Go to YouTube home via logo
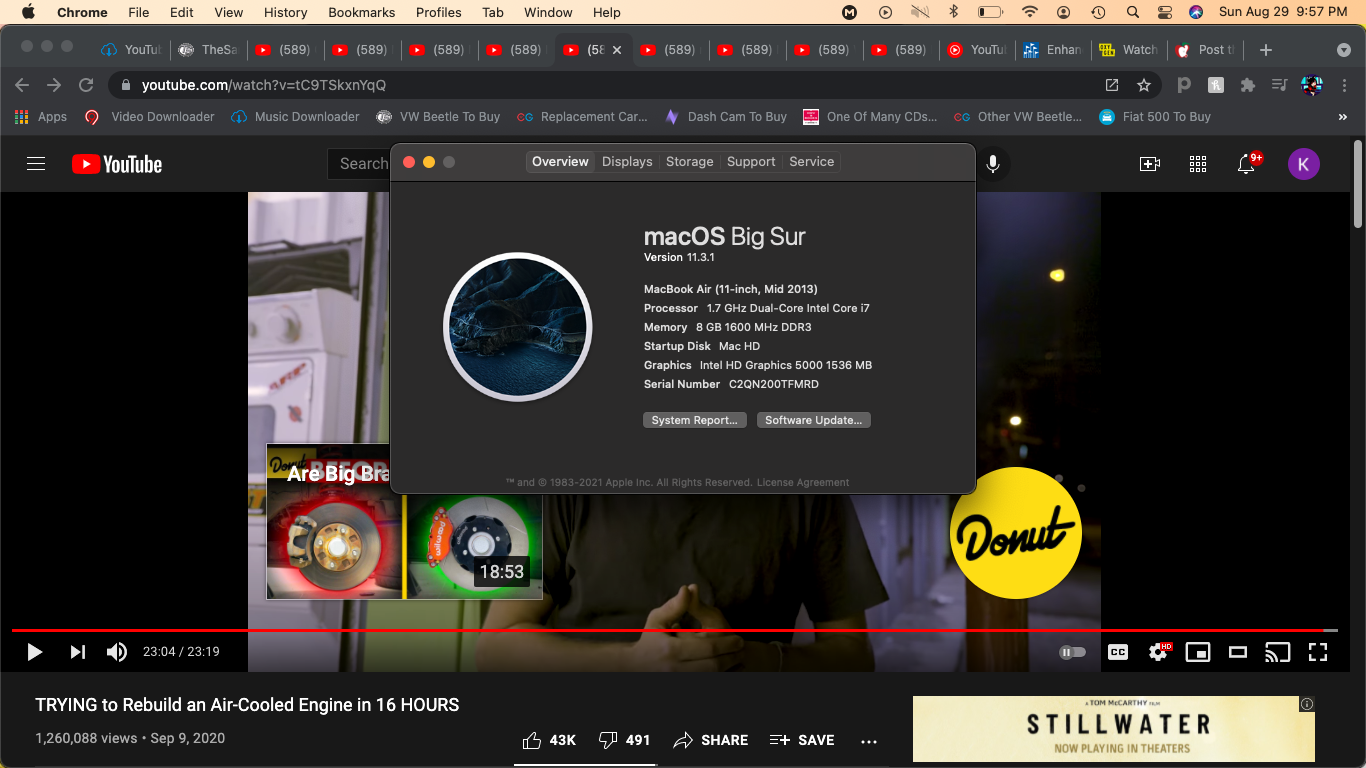This screenshot has width=1366, height=768. click(117, 164)
